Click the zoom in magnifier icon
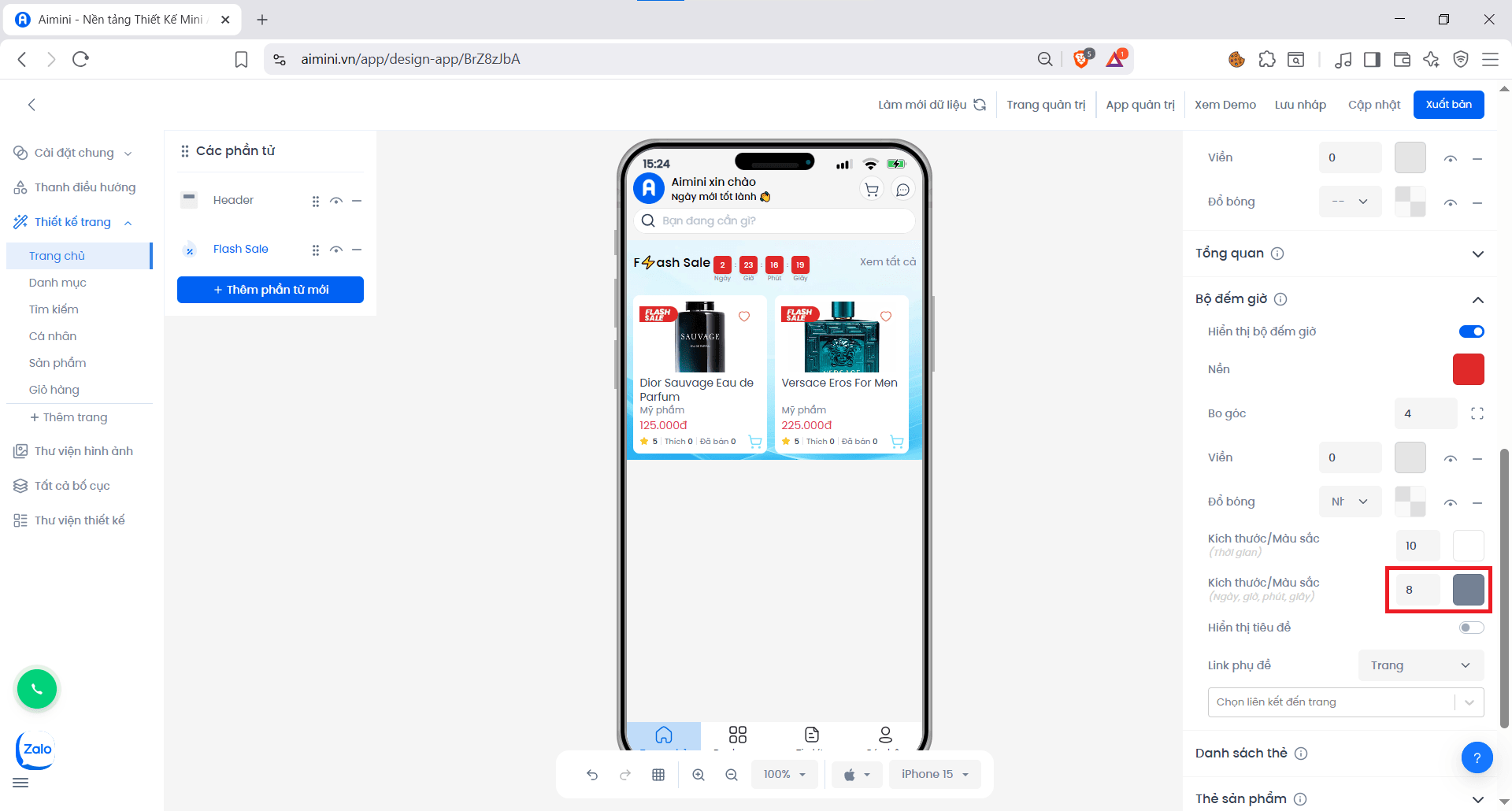1512x811 pixels. 699,775
